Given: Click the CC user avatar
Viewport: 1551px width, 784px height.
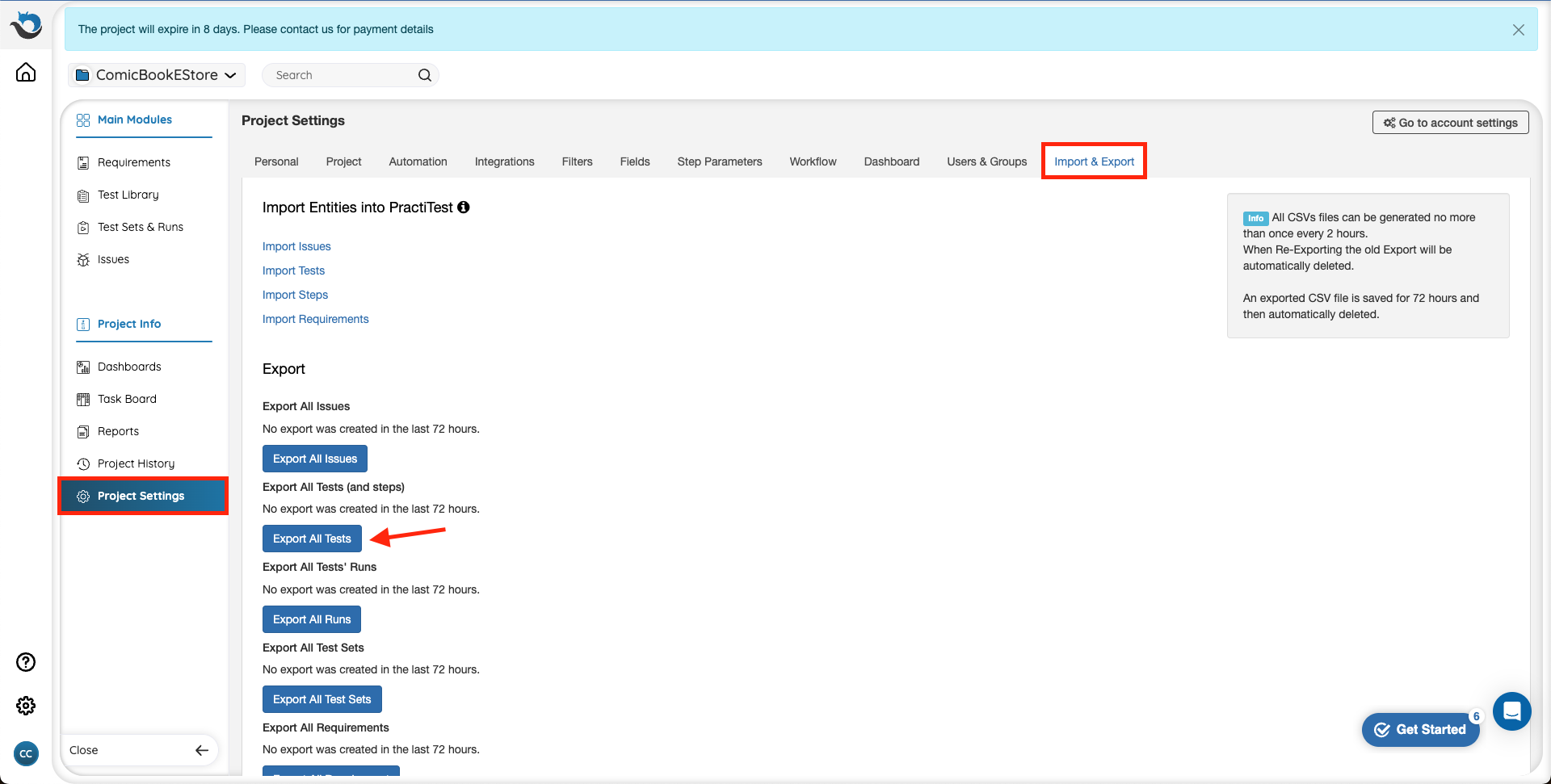Looking at the screenshot, I should (26, 753).
